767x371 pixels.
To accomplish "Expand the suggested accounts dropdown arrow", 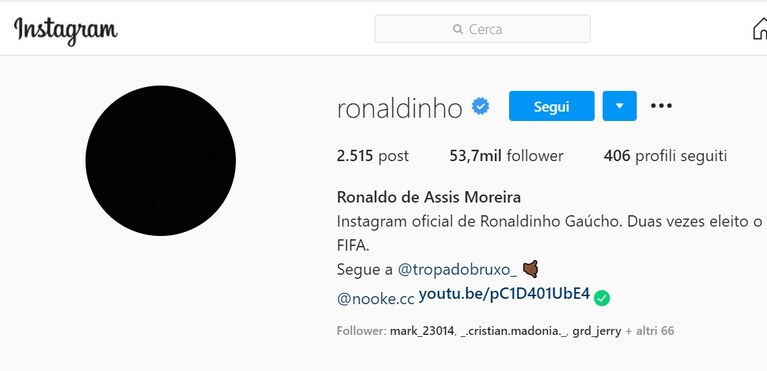I will coord(619,106).
